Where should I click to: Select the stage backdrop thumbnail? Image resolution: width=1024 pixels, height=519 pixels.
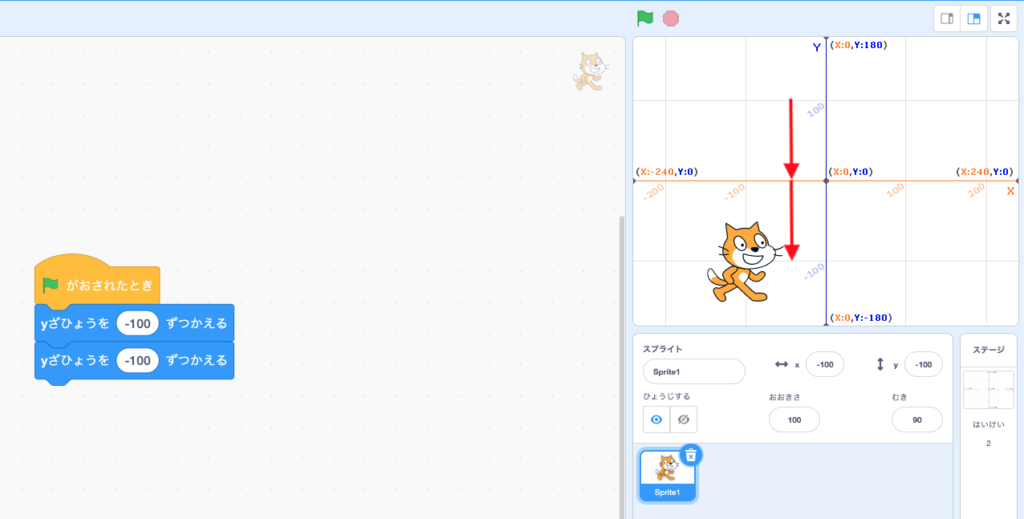tap(988, 389)
